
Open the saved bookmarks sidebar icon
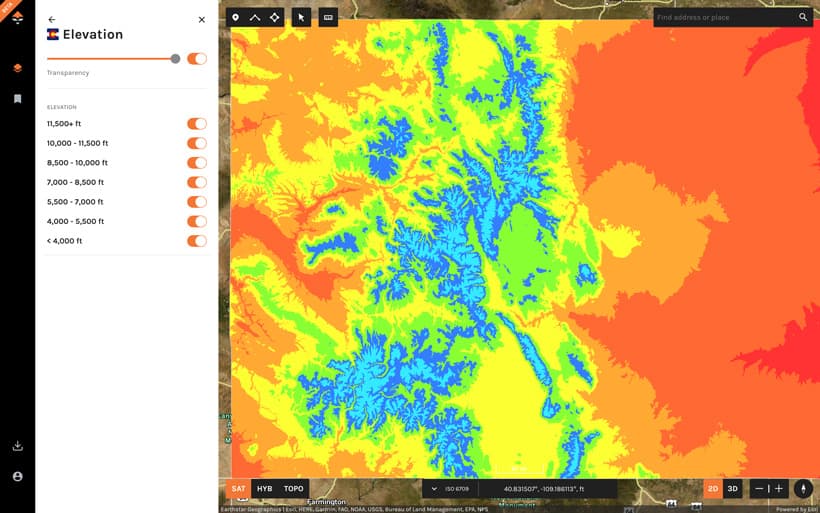tap(17, 98)
